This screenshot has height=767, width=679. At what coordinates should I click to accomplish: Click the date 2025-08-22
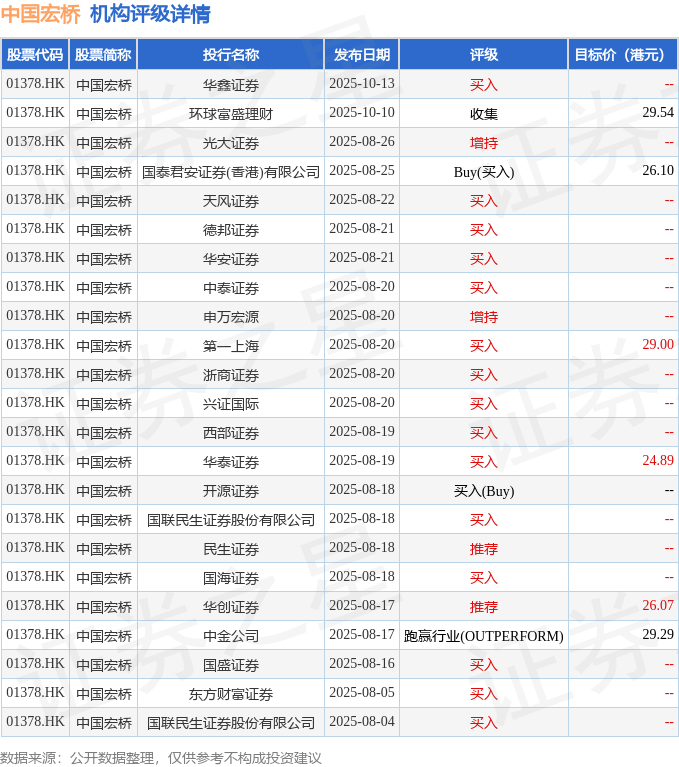click(362, 200)
